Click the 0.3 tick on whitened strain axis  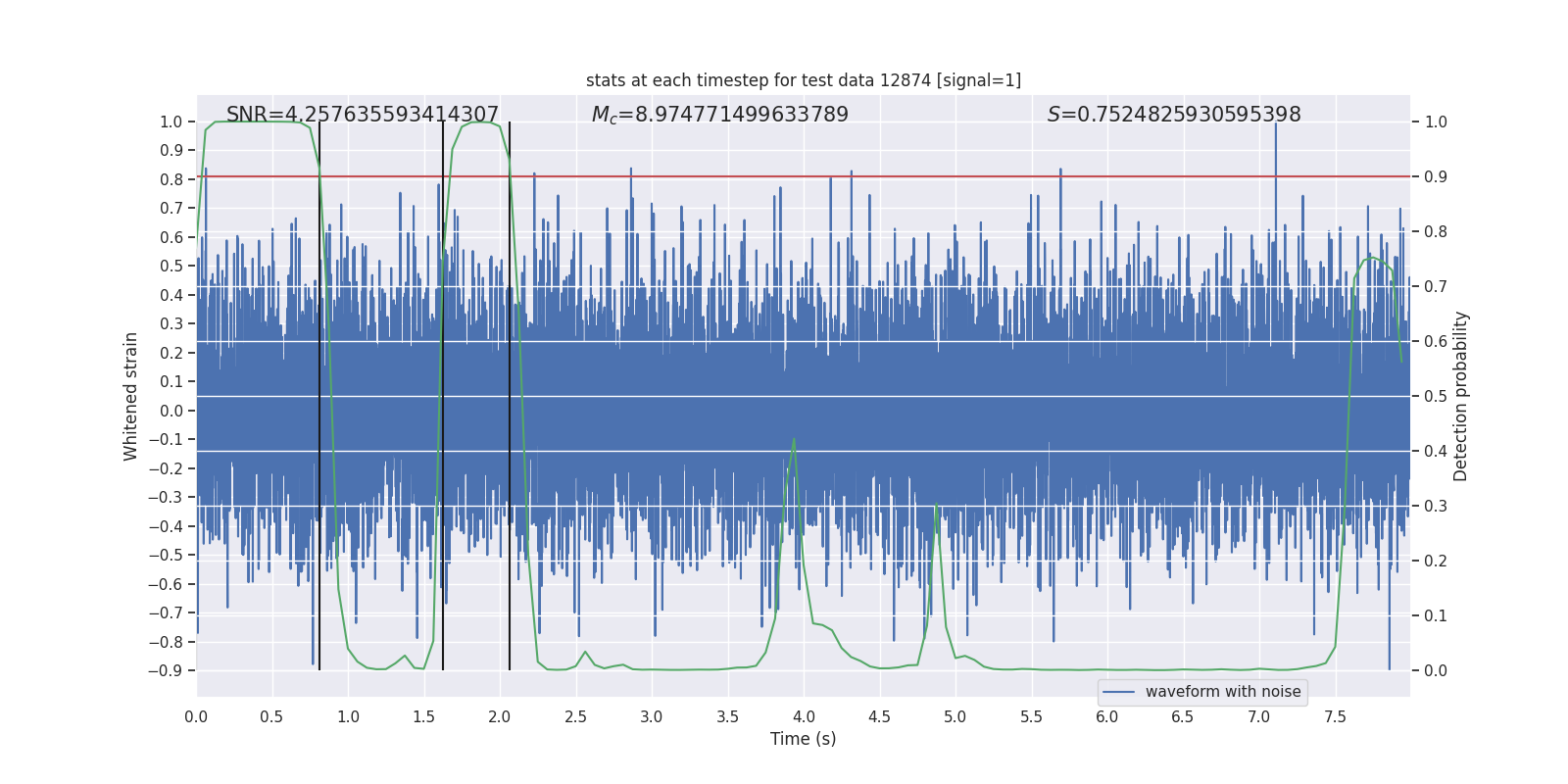(171, 323)
